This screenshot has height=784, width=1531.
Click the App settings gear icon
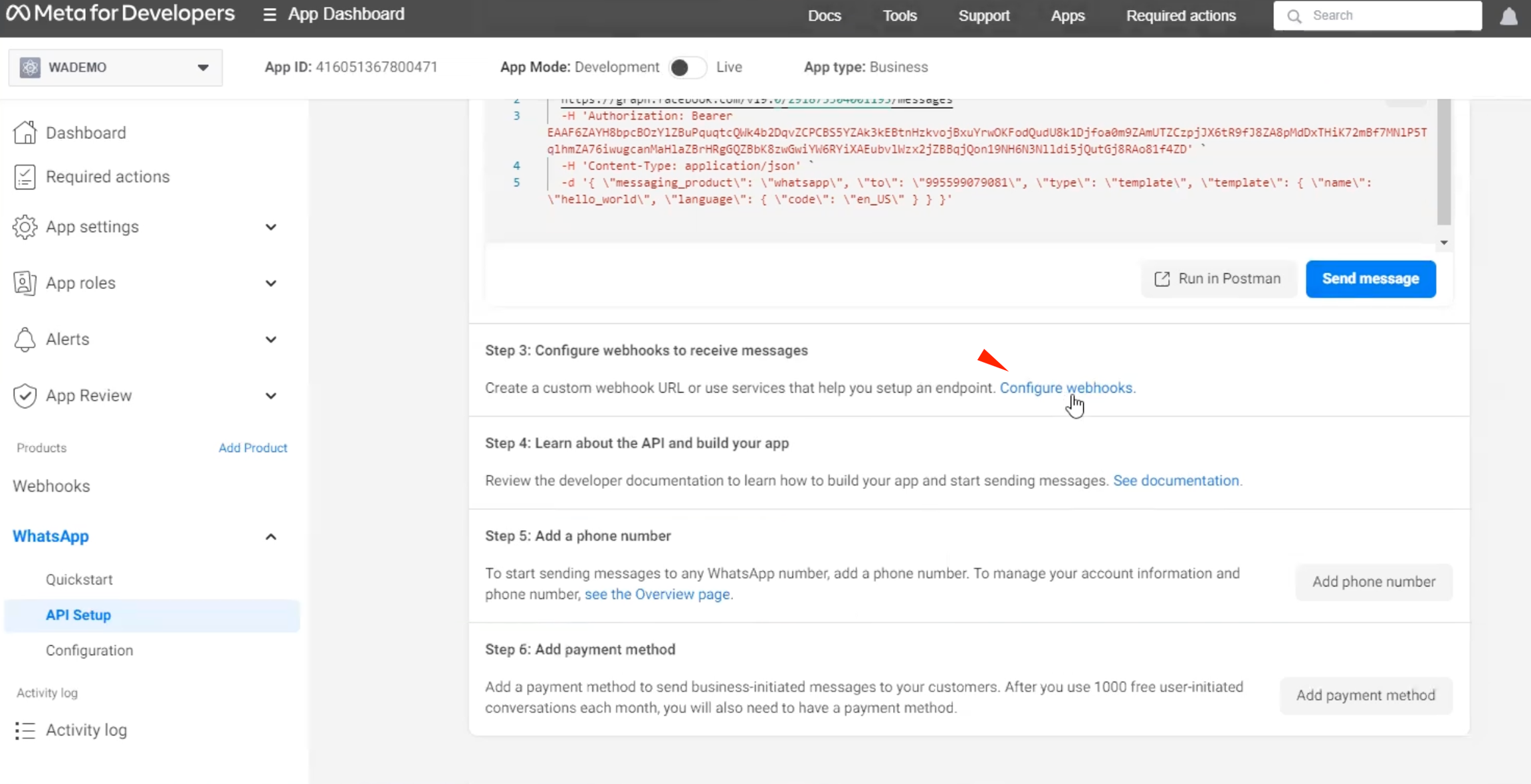pyautogui.click(x=25, y=227)
